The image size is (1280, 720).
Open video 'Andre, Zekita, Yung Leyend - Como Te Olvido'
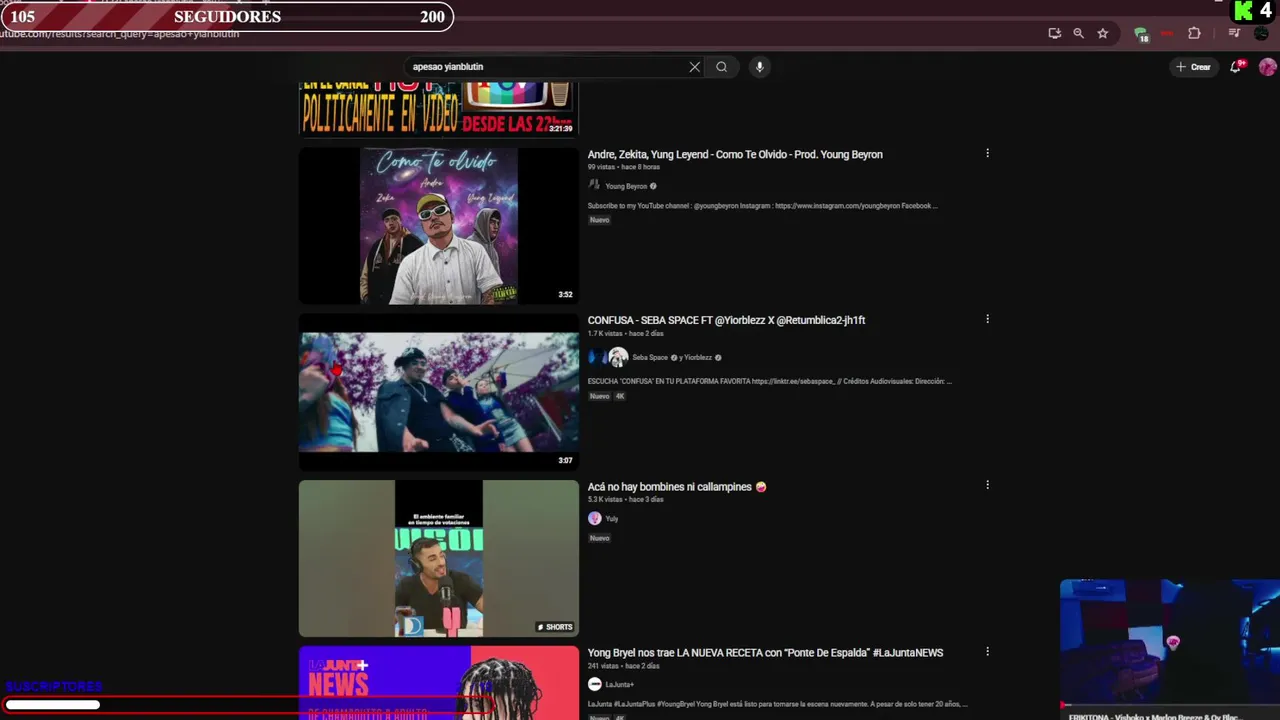735,155
